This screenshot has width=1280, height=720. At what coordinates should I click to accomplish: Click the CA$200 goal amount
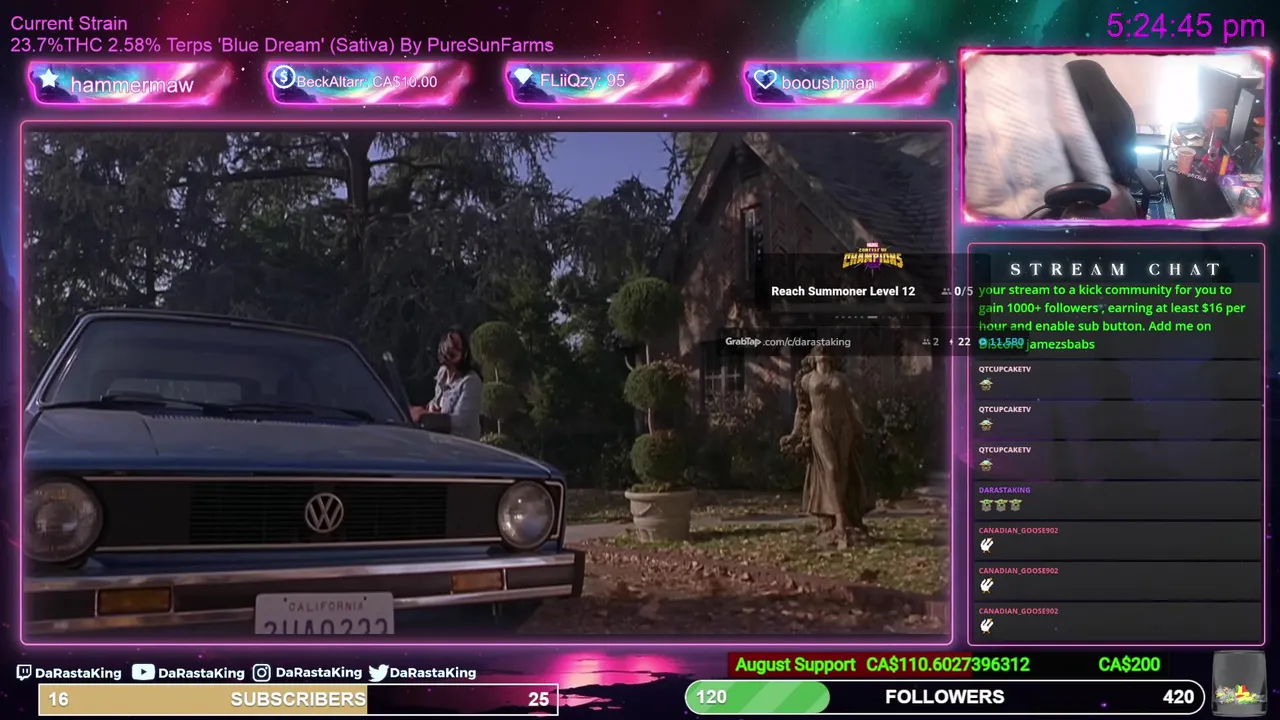click(1129, 664)
